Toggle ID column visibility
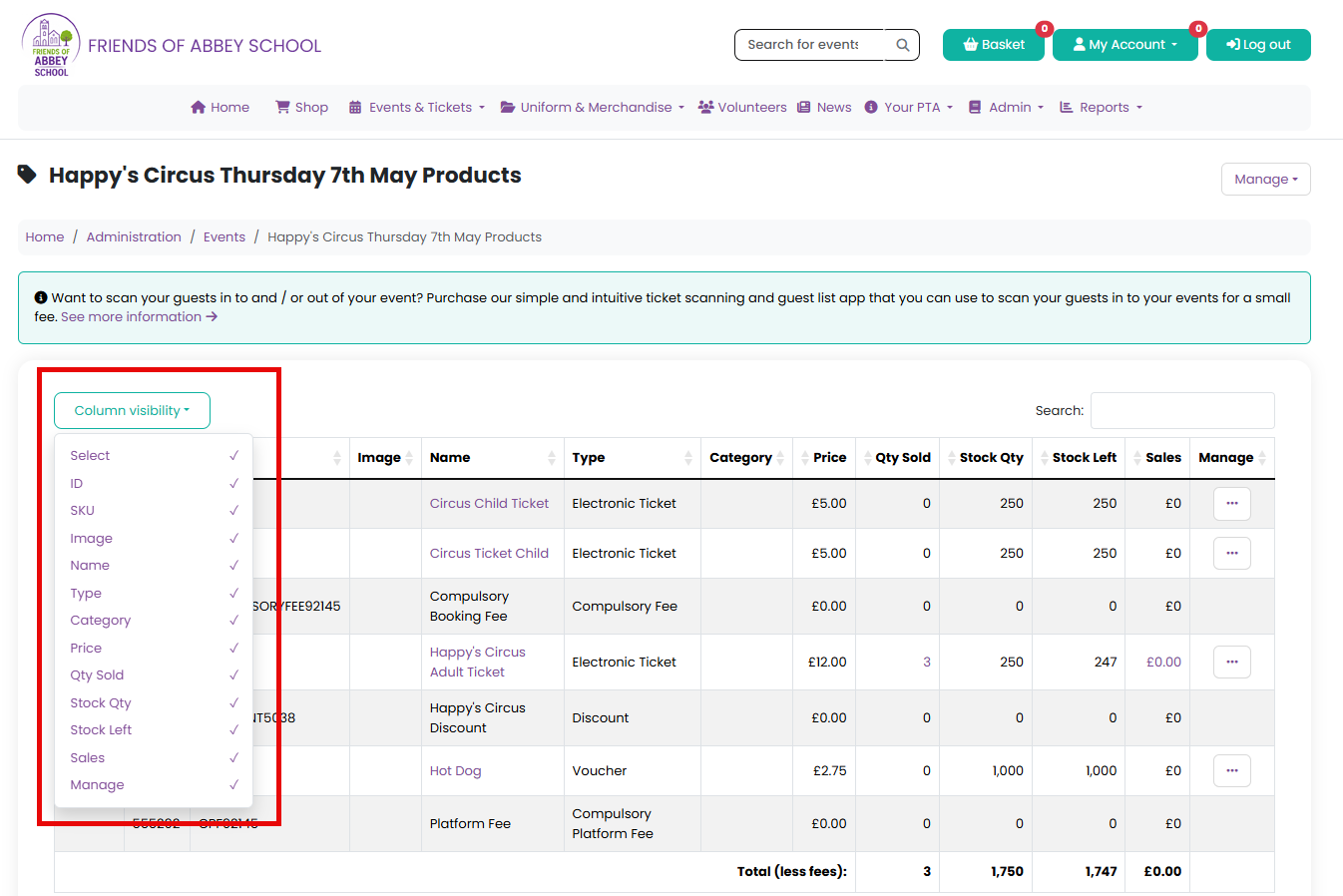Screen dimensions: 1343x896 pos(154,483)
